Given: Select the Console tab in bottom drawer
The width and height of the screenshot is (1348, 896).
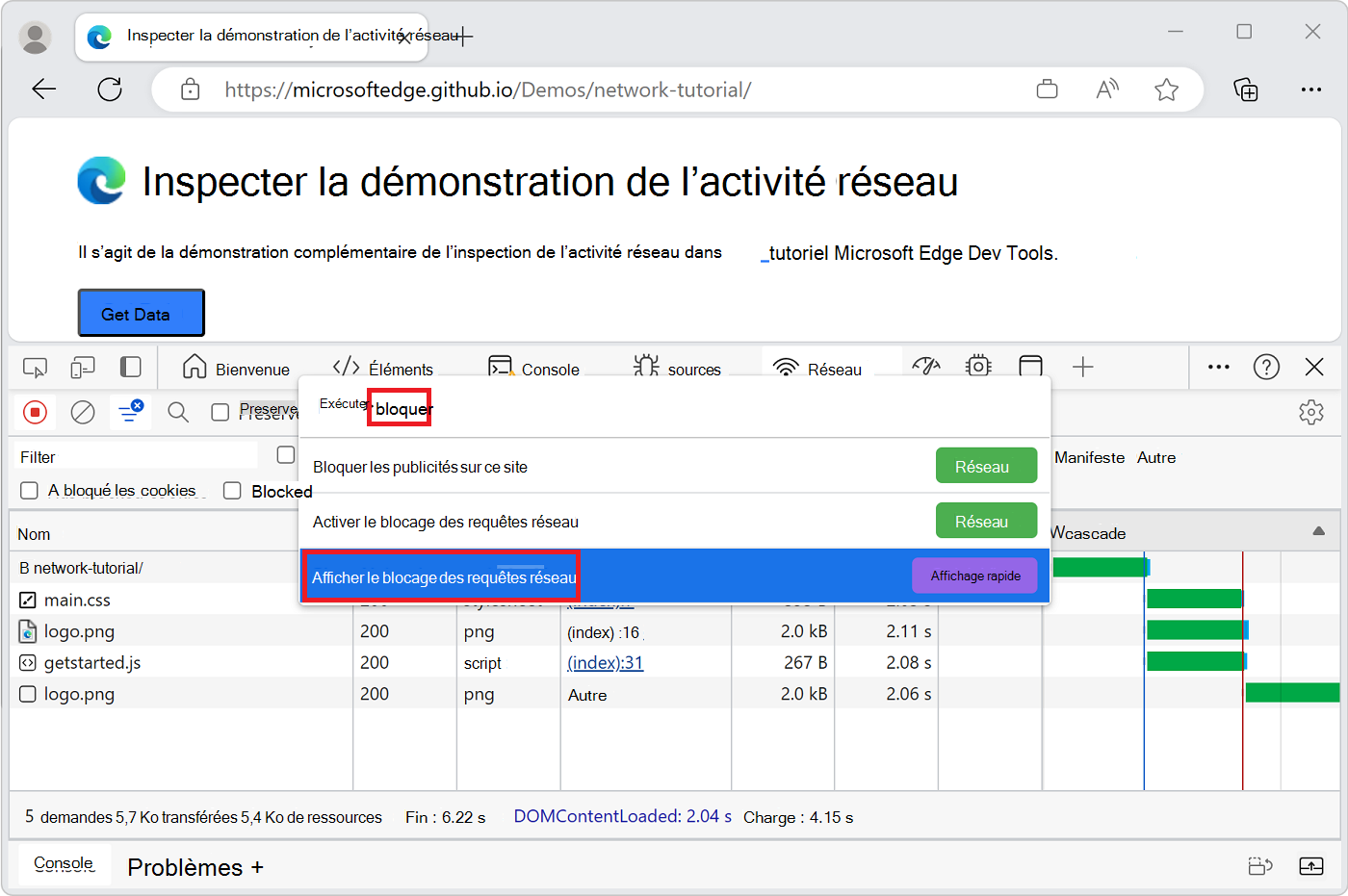Looking at the screenshot, I should coord(64,864).
